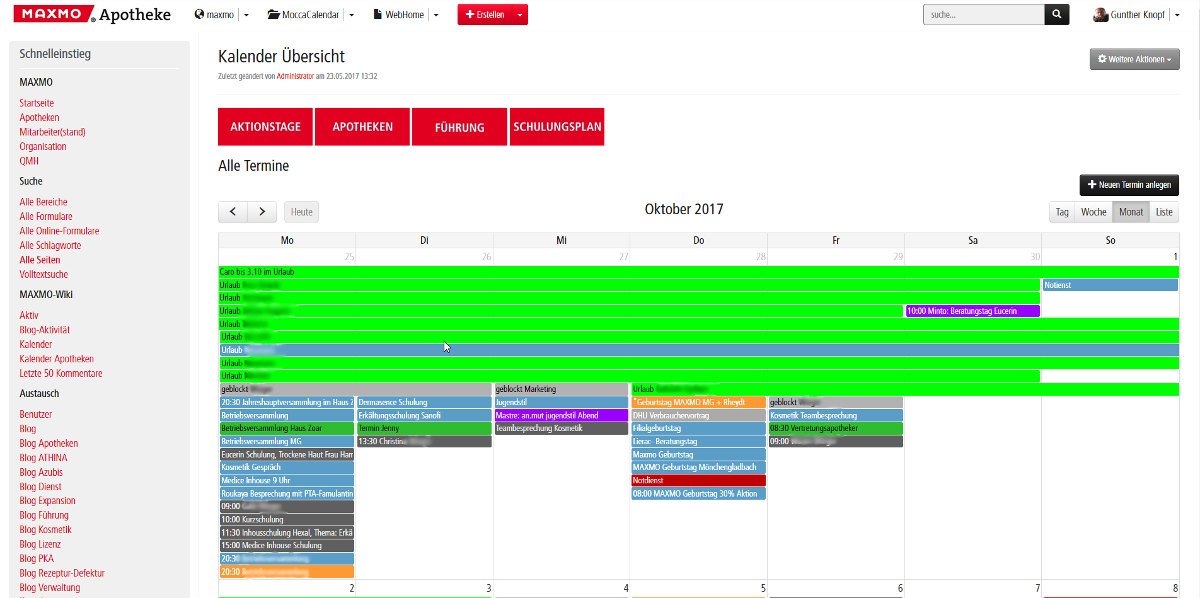Viewport: 1200px width, 598px height.
Task: Go to next month with right arrow
Action: 262,211
